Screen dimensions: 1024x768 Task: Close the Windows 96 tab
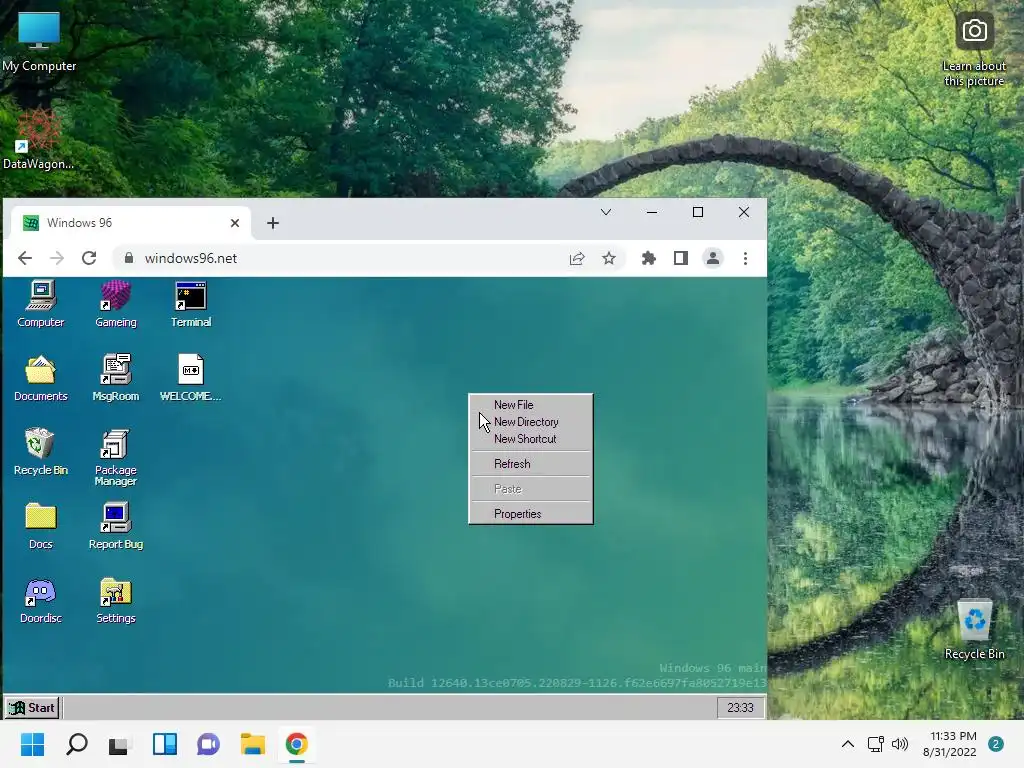click(235, 223)
